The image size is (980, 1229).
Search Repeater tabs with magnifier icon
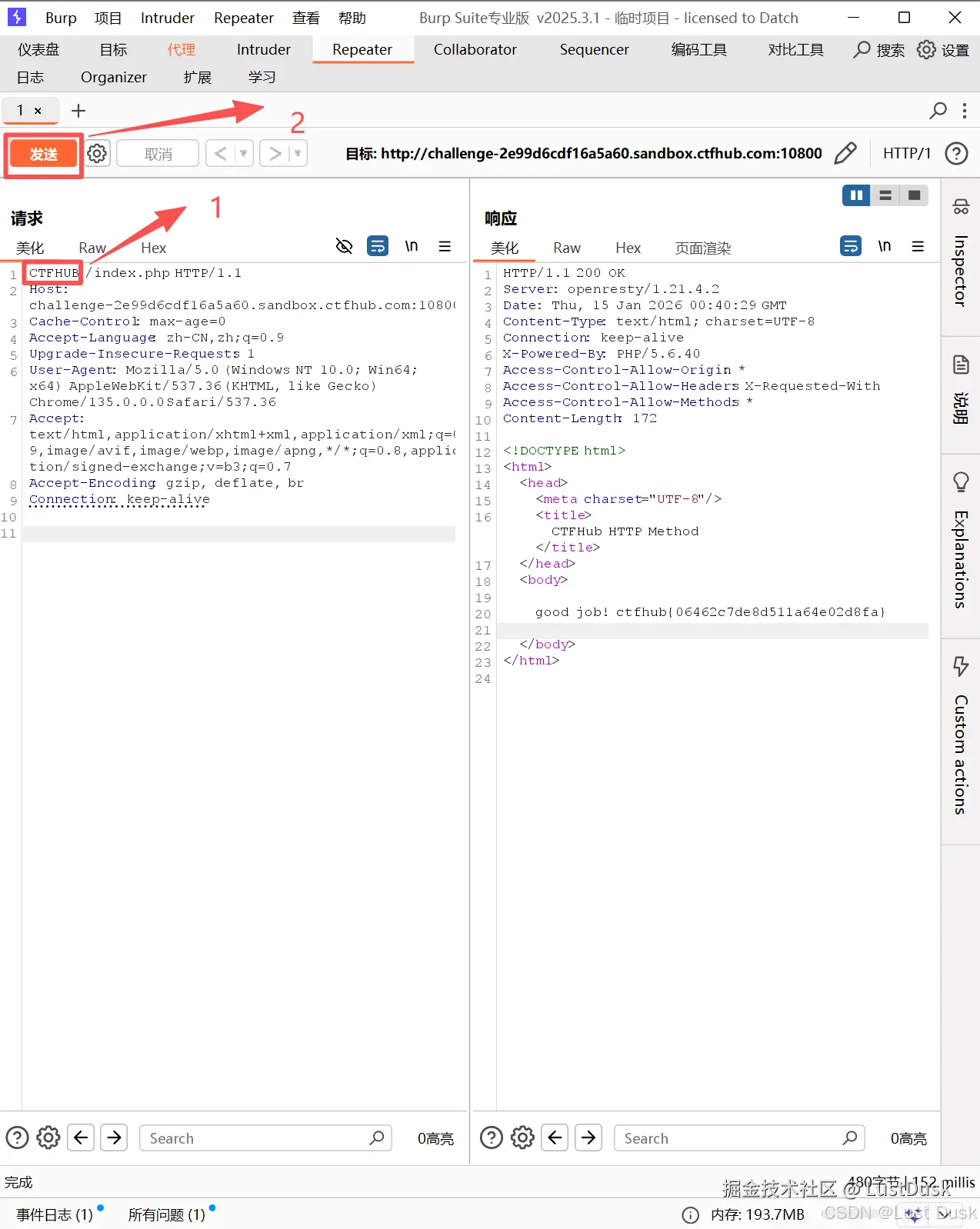click(938, 111)
